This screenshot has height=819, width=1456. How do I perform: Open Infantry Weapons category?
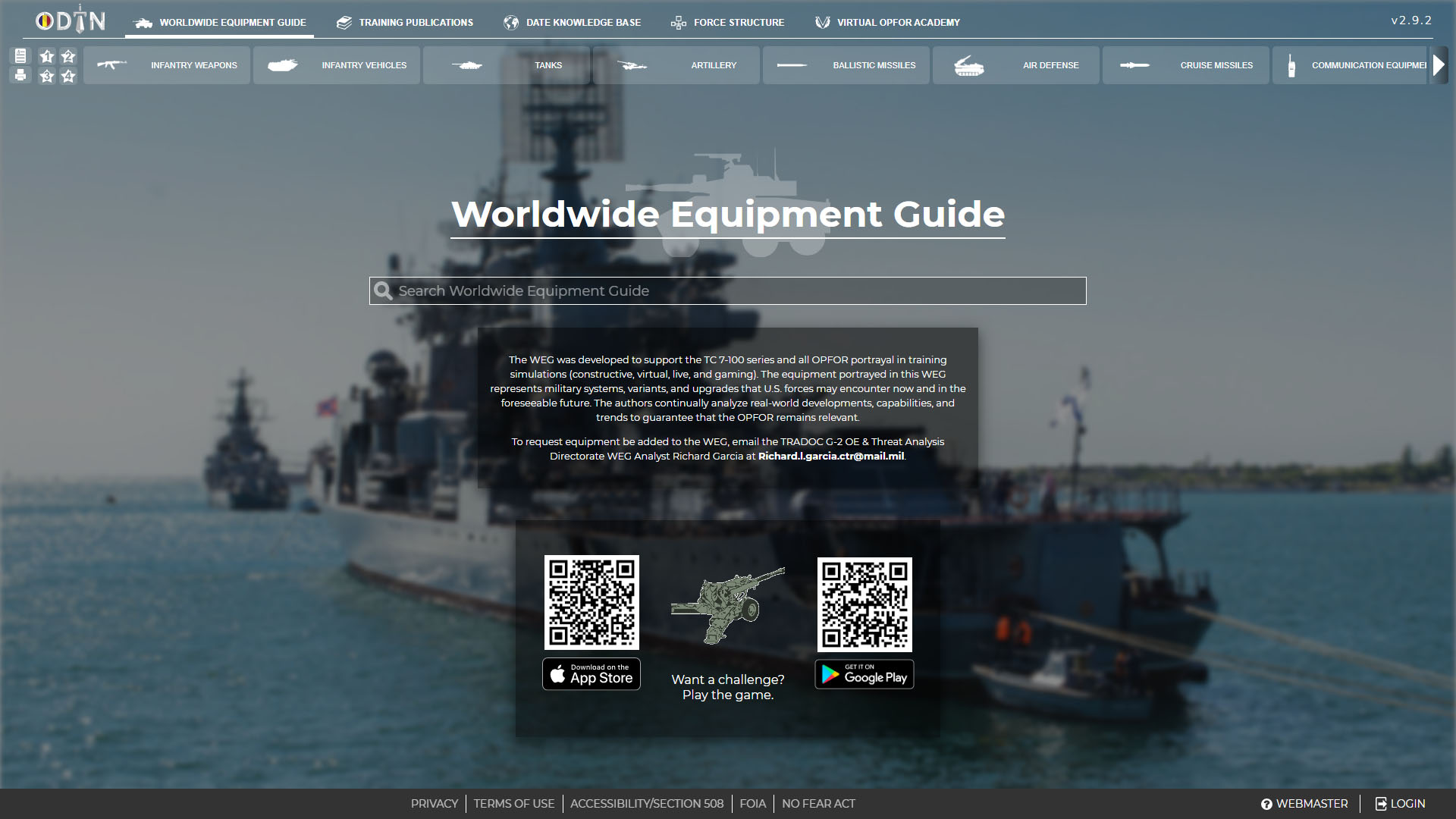click(x=167, y=65)
